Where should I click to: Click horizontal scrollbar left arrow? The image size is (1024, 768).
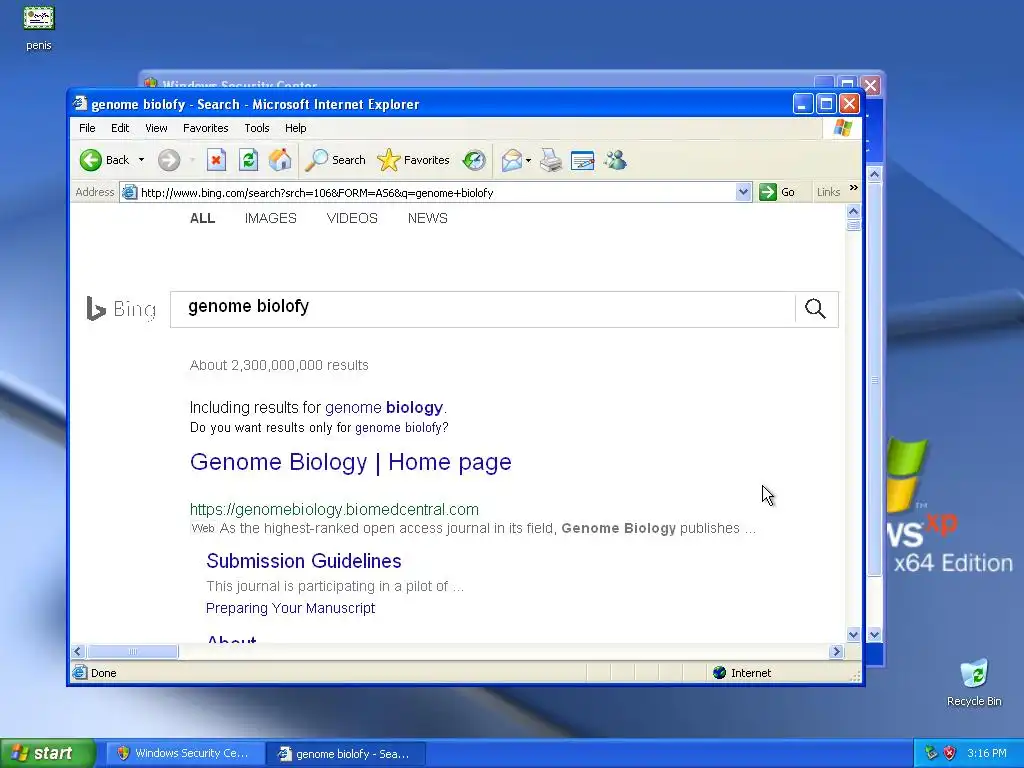[x=78, y=651]
